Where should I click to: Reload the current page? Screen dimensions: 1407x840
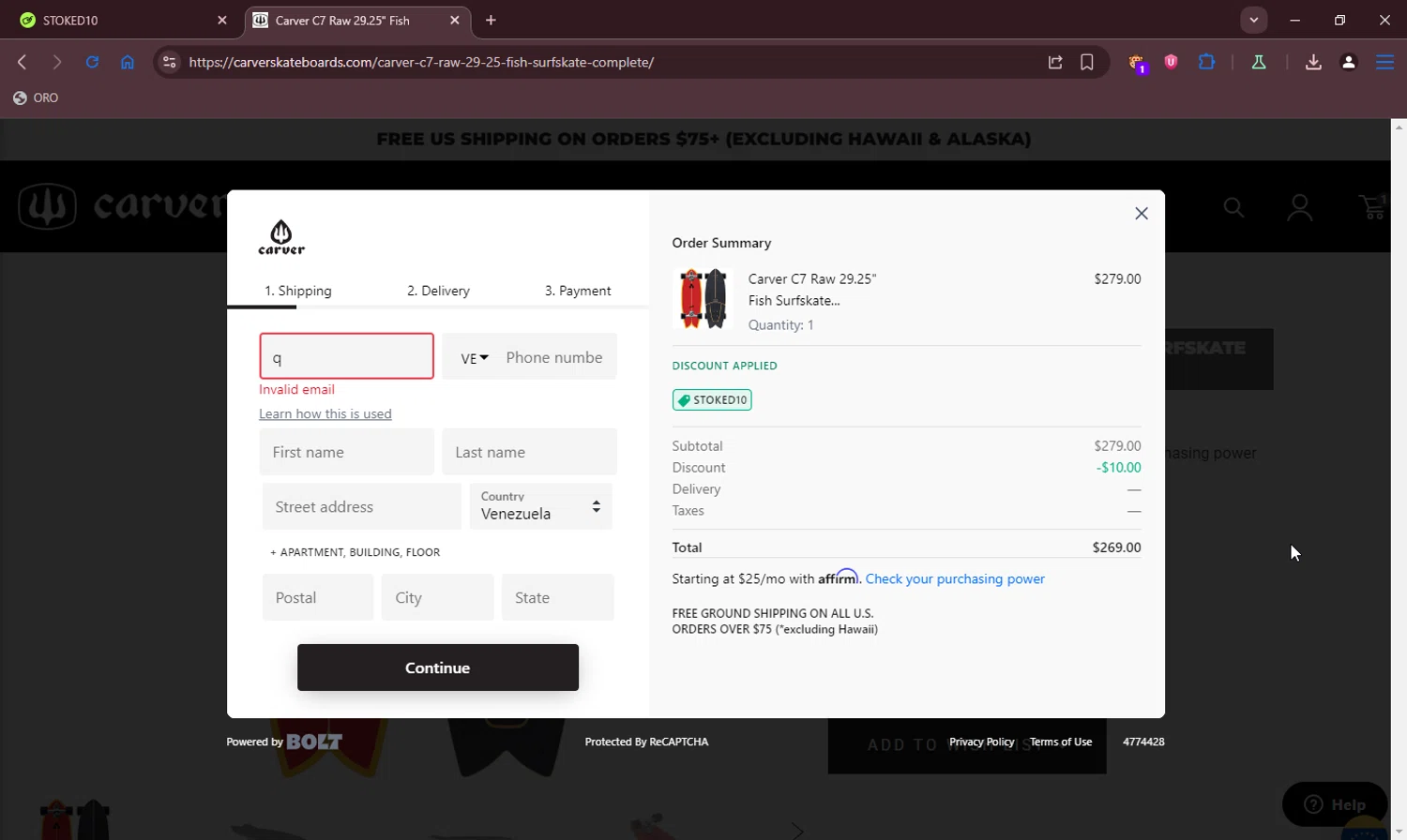92,62
